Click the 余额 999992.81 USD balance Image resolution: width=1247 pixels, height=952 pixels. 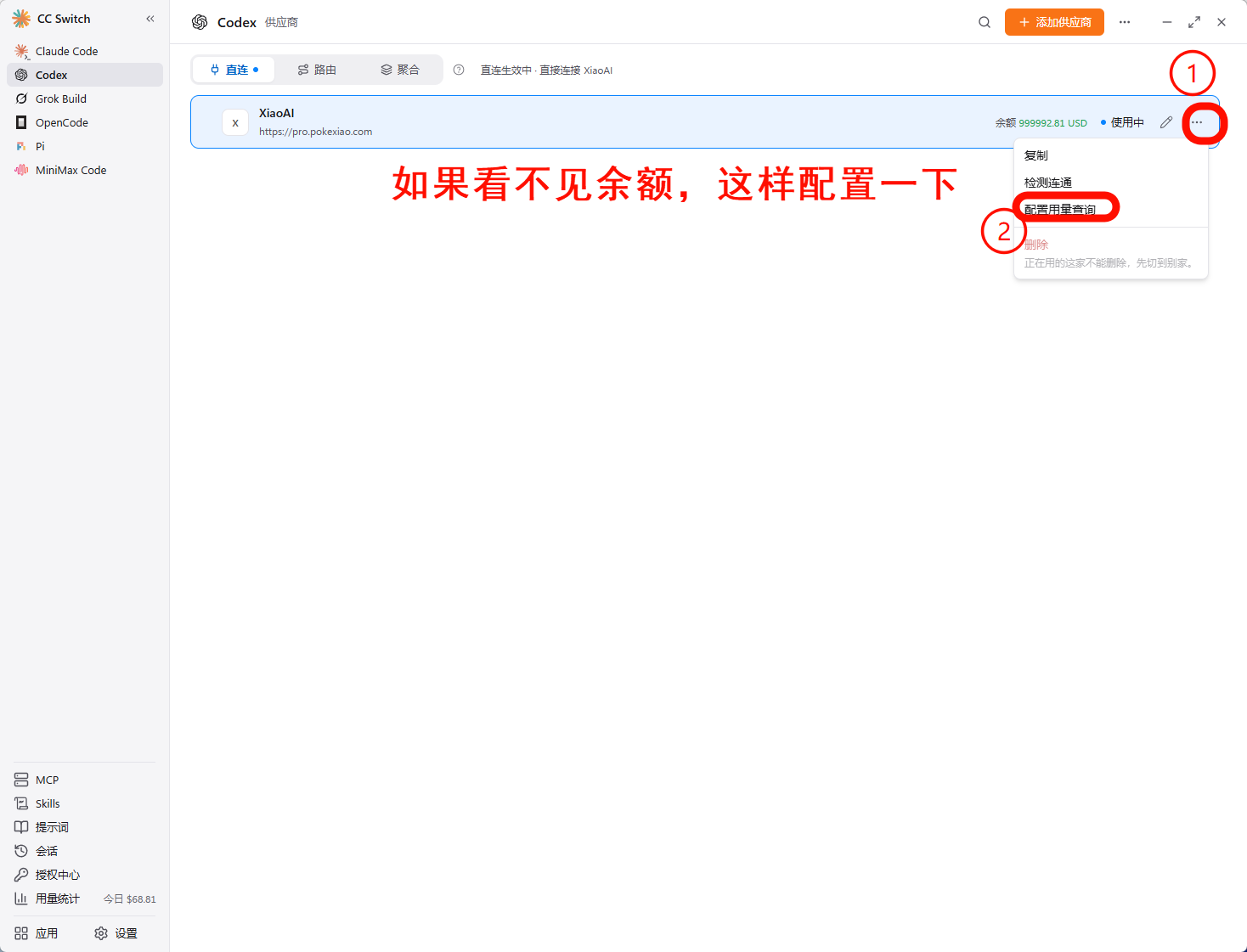click(x=1041, y=122)
